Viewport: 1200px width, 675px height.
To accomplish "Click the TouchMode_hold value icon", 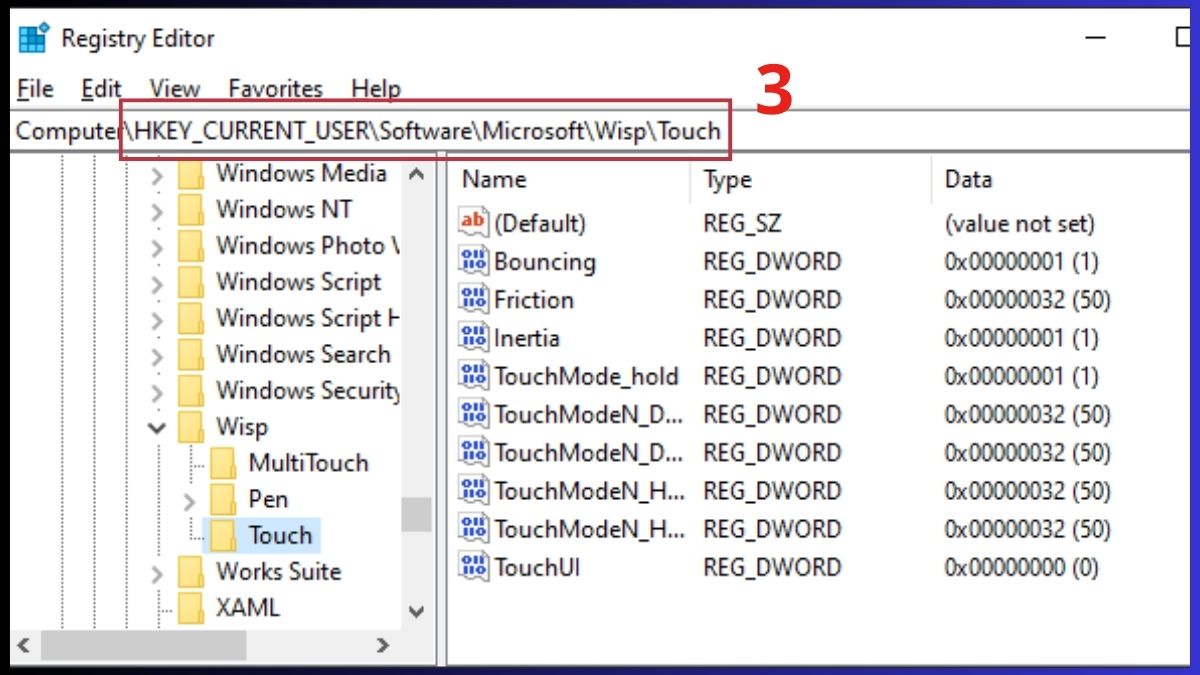I will (x=474, y=375).
